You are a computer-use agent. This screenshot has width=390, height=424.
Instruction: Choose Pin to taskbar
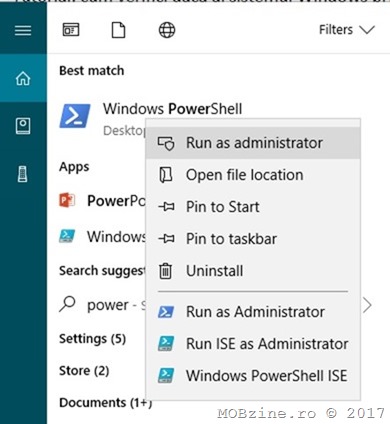[x=253, y=239]
